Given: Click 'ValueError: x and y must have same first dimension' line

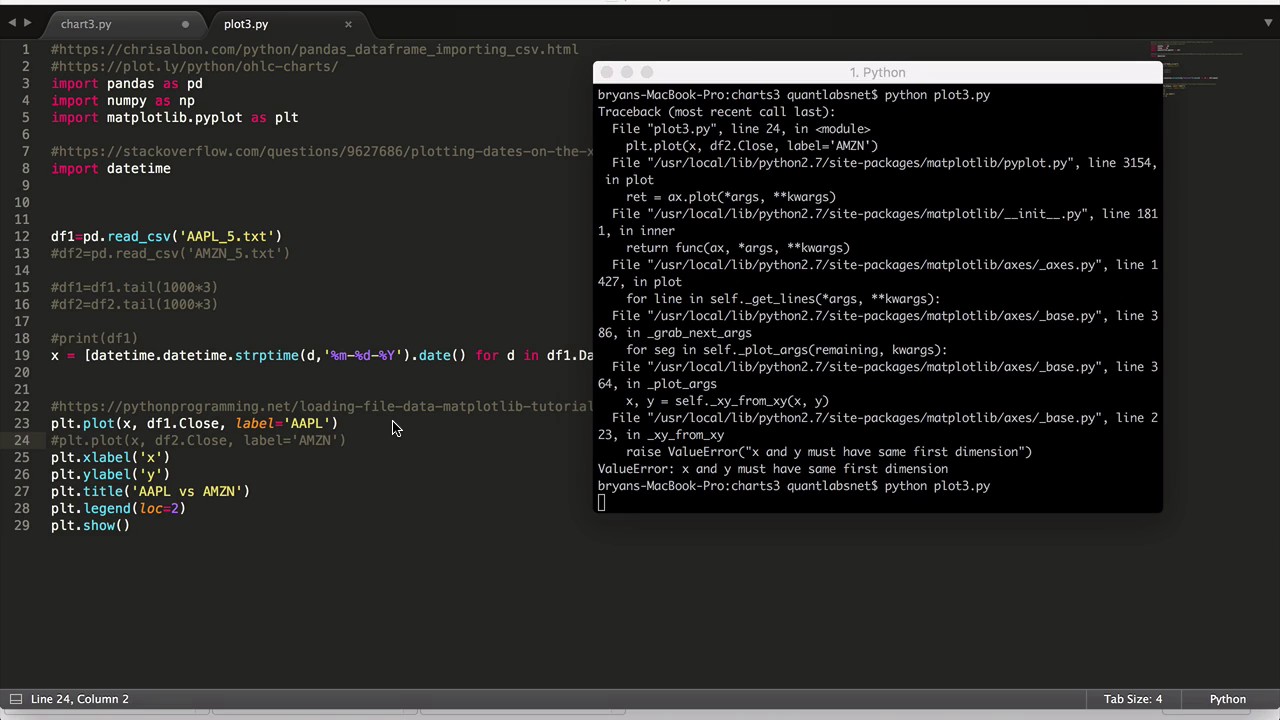Looking at the screenshot, I should [x=773, y=469].
